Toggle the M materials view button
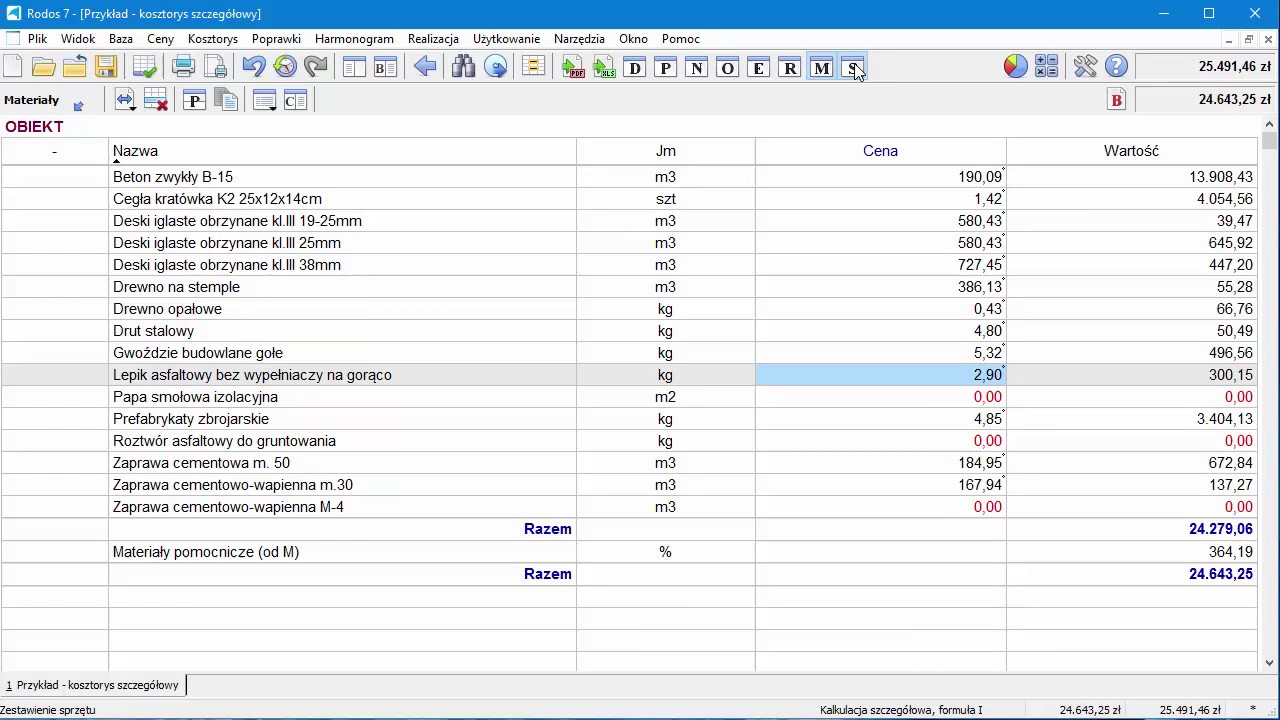 click(x=821, y=67)
